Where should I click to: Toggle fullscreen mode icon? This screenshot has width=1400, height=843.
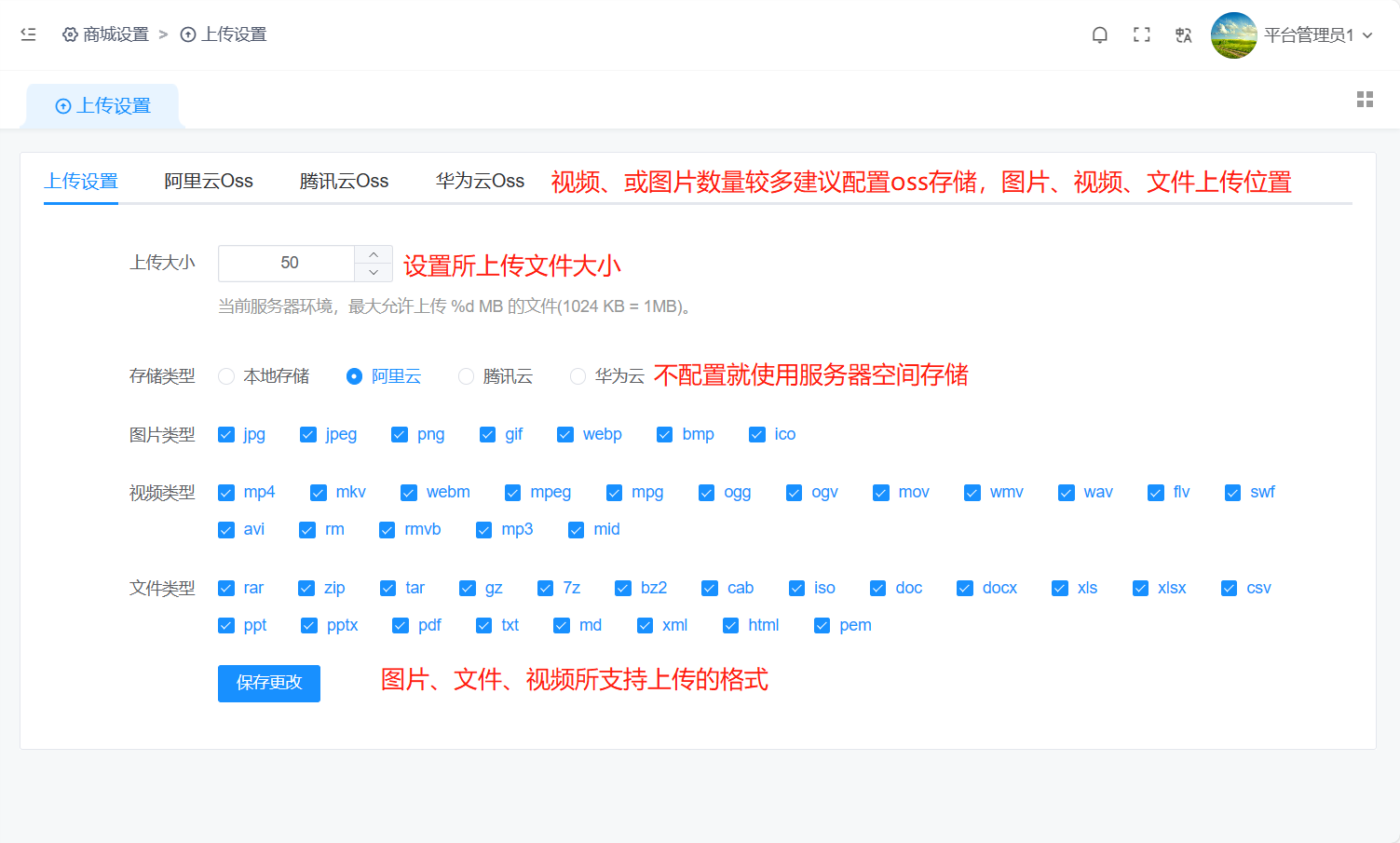(x=1141, y=35)
